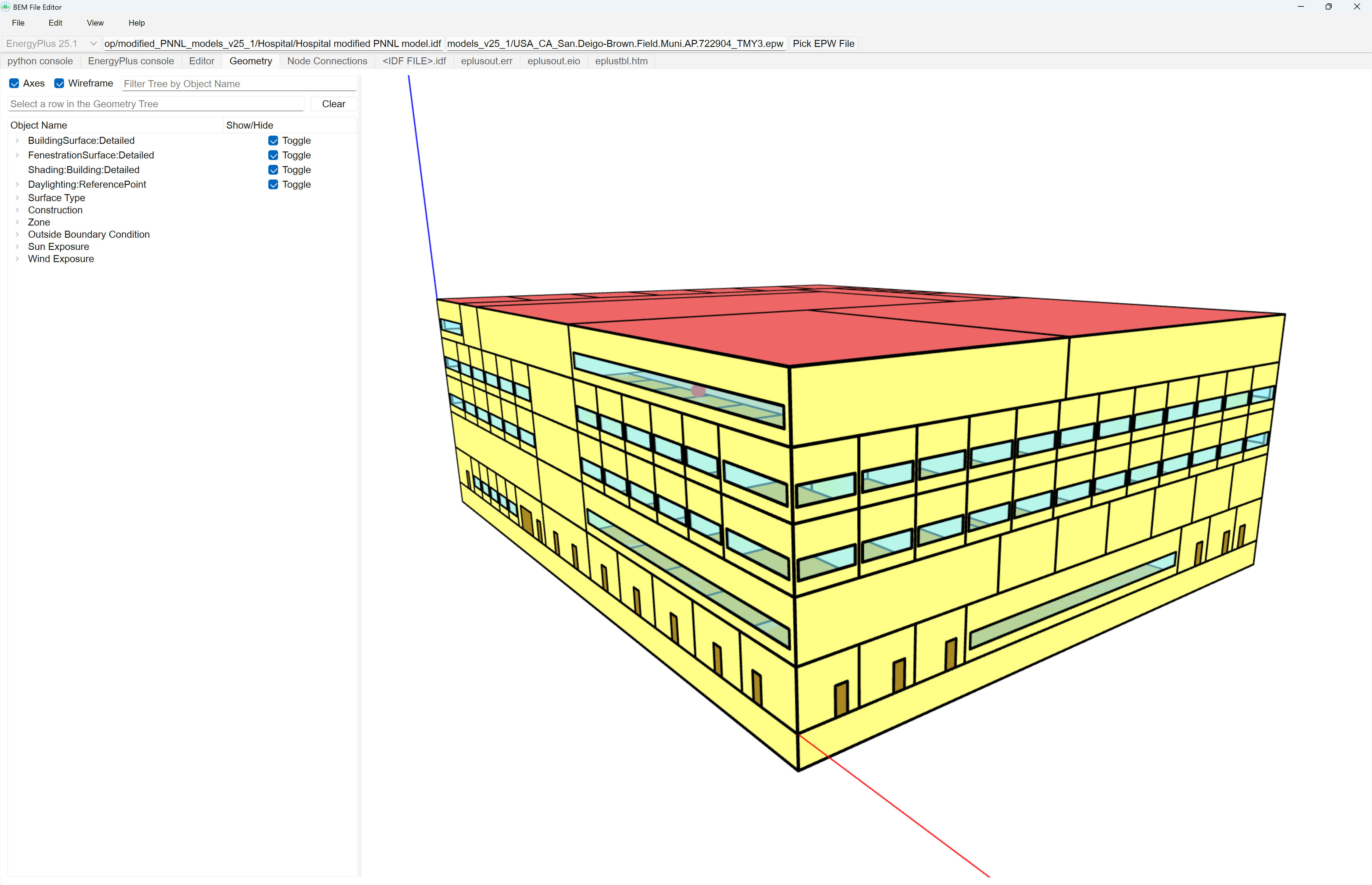Focus the Filter Tree by Object Name field
The image size is (1372, 885).
(x=239, y=84)
